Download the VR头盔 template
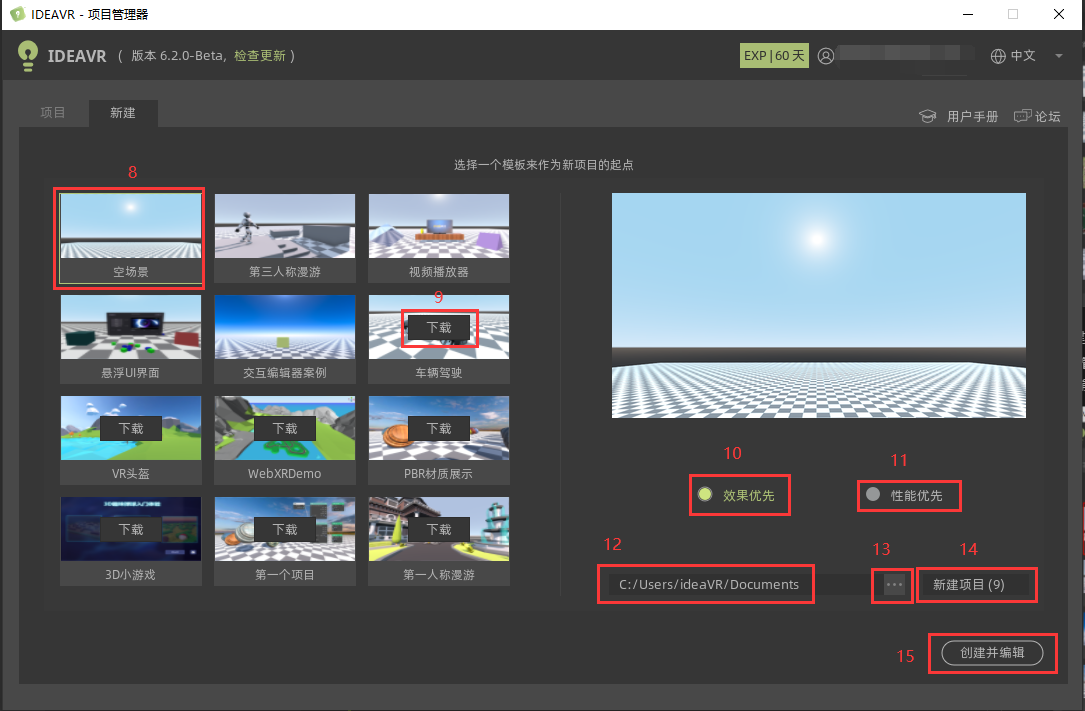Screen dimensions: 1085x711 coord(131,429)
